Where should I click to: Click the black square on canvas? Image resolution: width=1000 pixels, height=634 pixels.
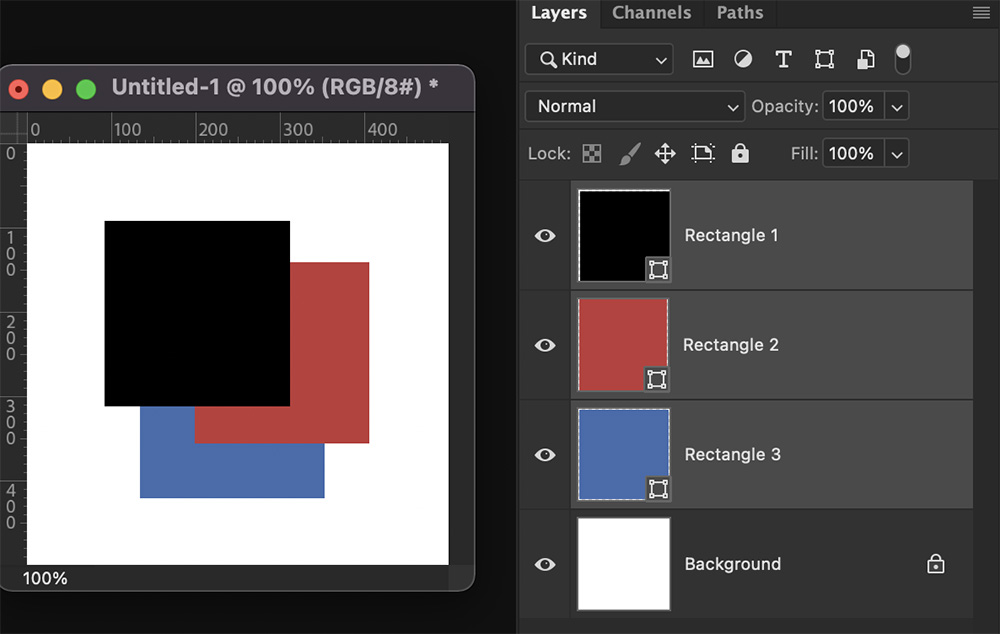pyautogui.click(x=197, y=313)
